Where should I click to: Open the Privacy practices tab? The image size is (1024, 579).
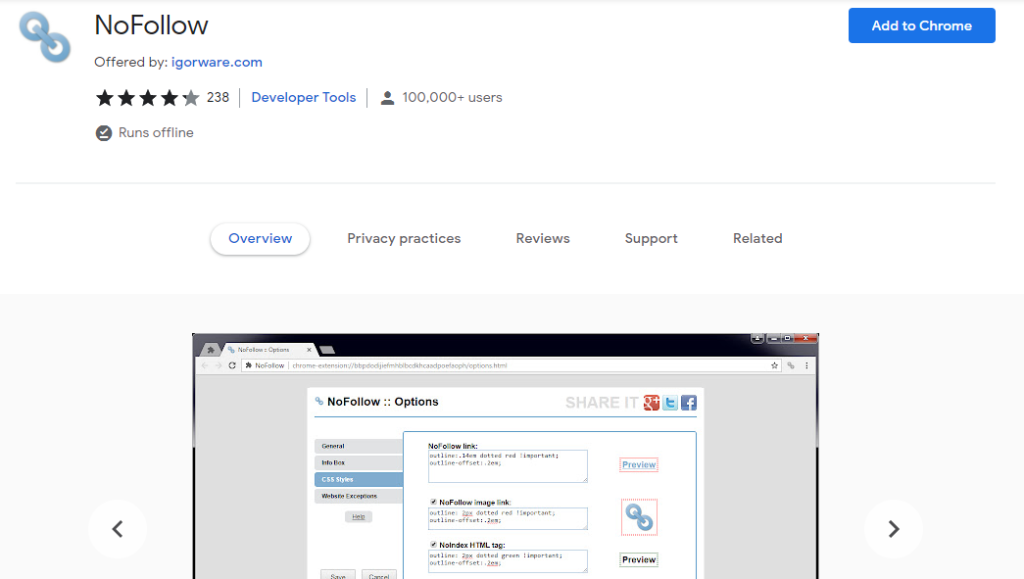[x=403, y=238]
